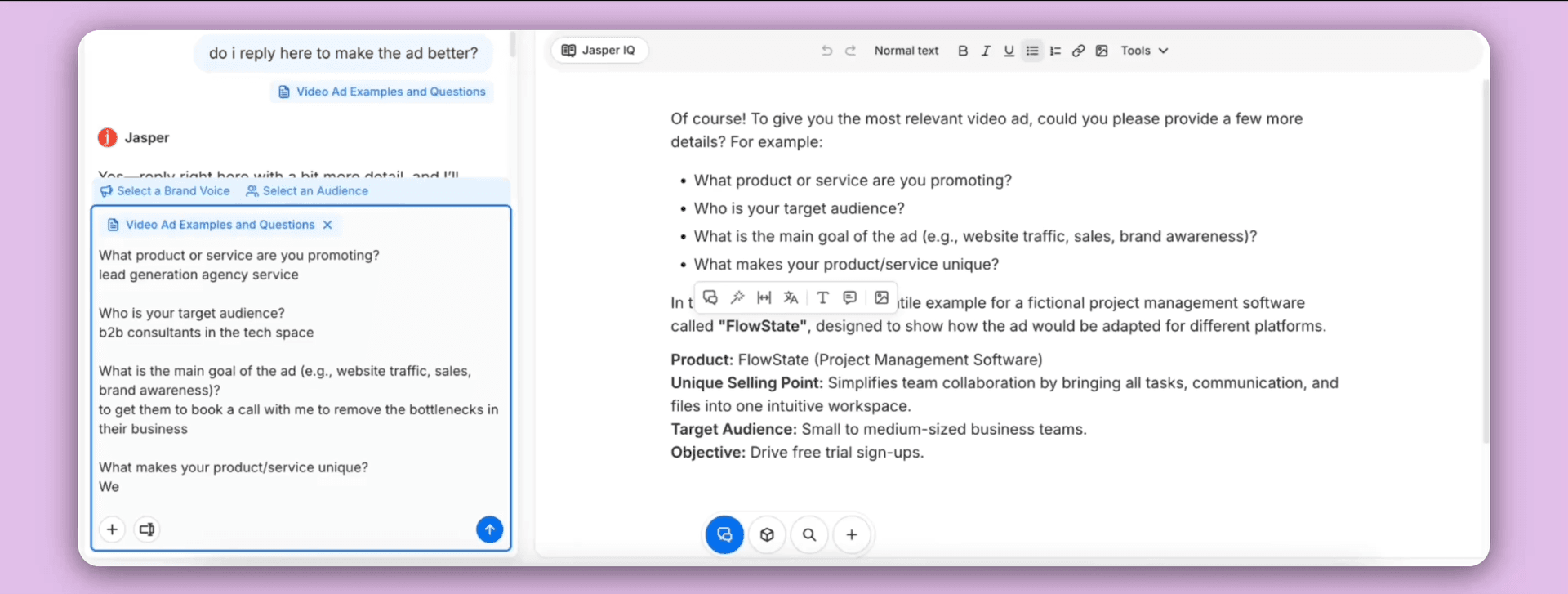The height and width of the screenshot is (594, 1568).
Task: Click the blue chat button in bottom bar
Action: pyautogui.click(x=724, y=534)
